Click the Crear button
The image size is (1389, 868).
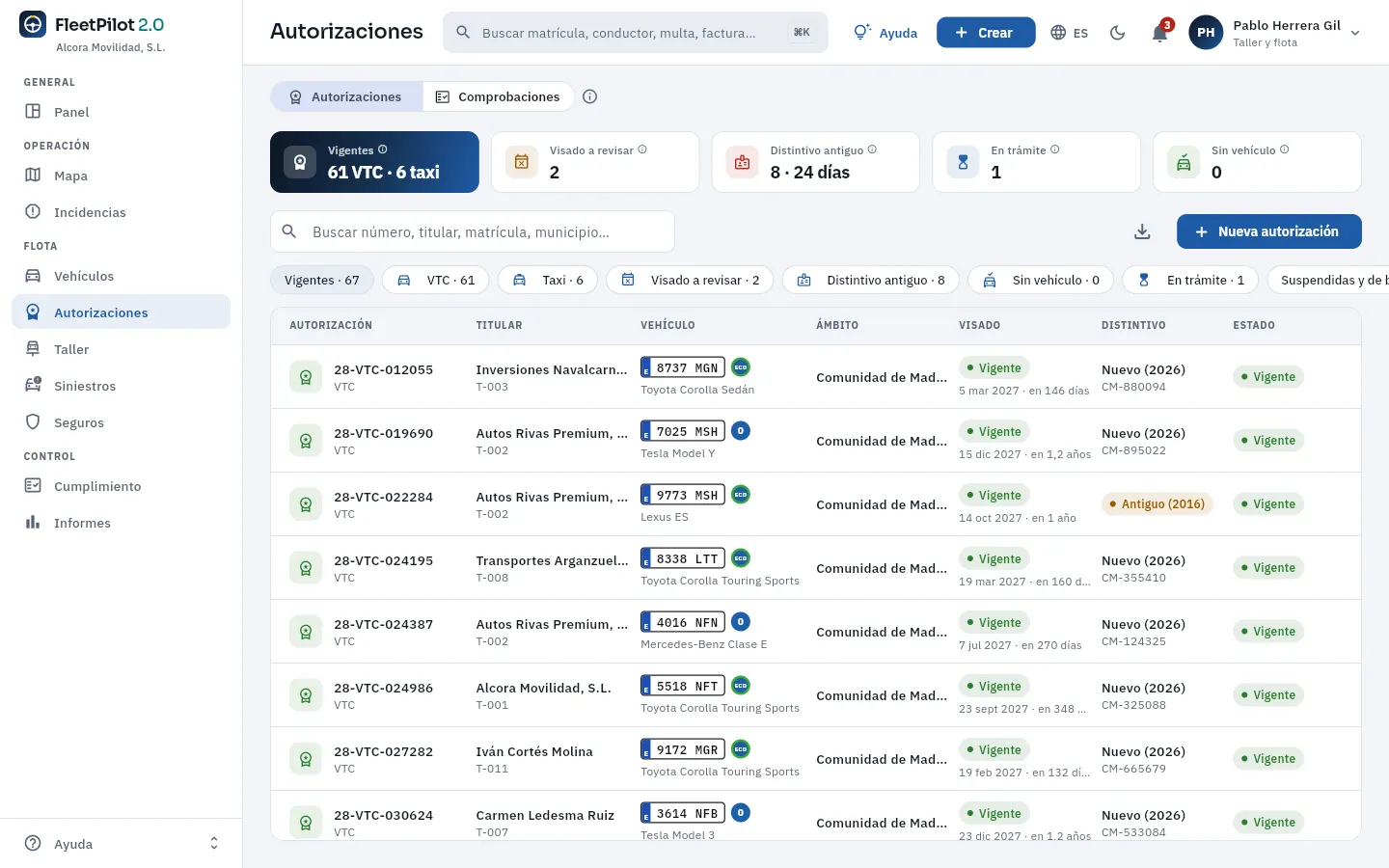pos(986,33)
